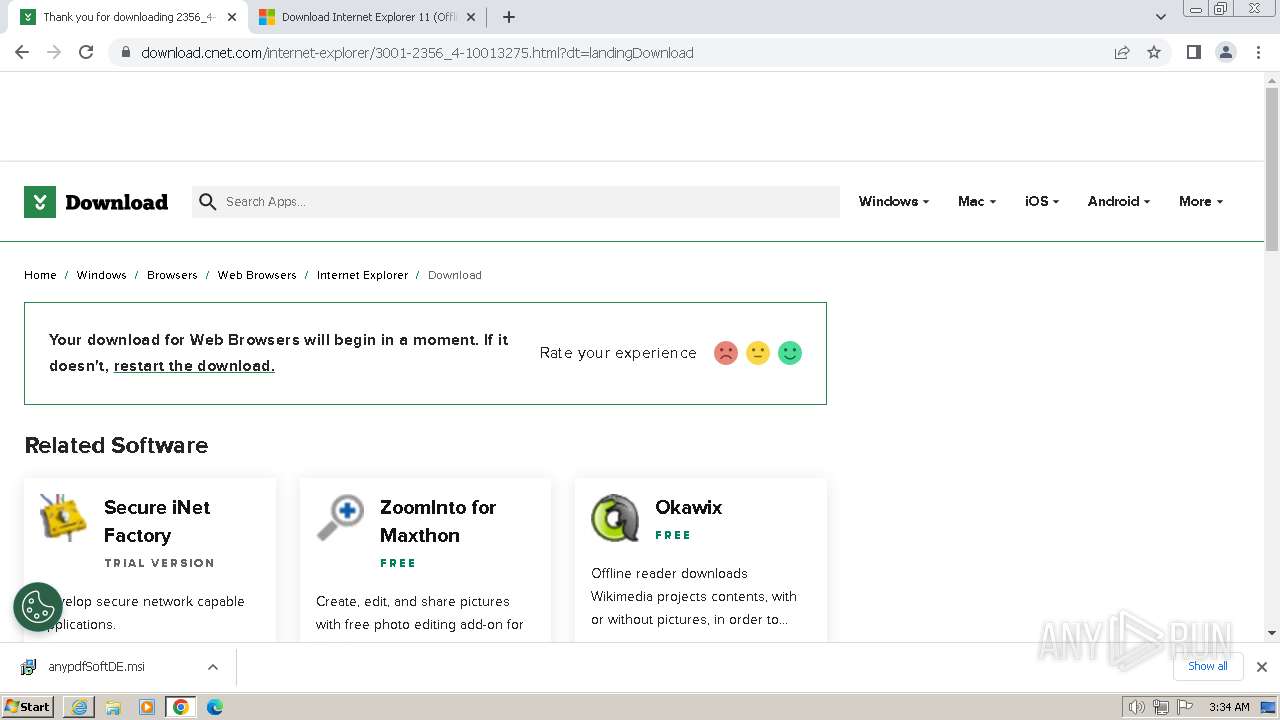Switch to 'Thank you for downloading' tab
1280x720 pixels.
pyautogui.click(x=128, y=17)
